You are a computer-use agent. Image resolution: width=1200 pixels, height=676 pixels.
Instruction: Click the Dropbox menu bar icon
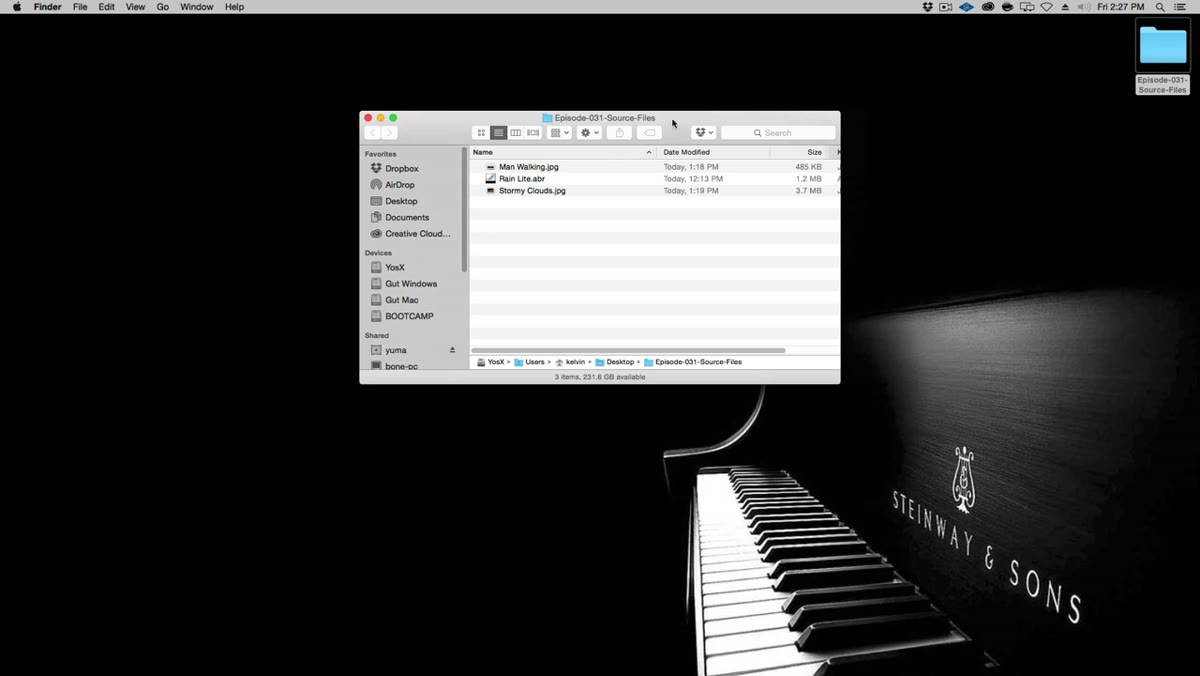pyautogui.click(x=927, y=7)
